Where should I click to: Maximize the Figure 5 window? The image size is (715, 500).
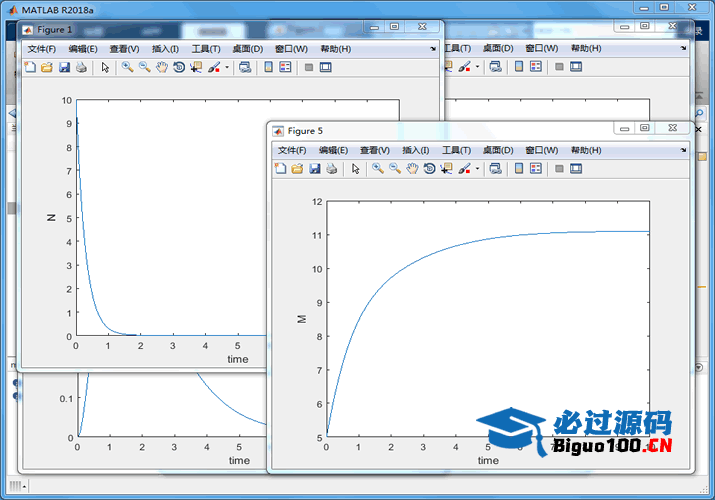coord(644,128)
